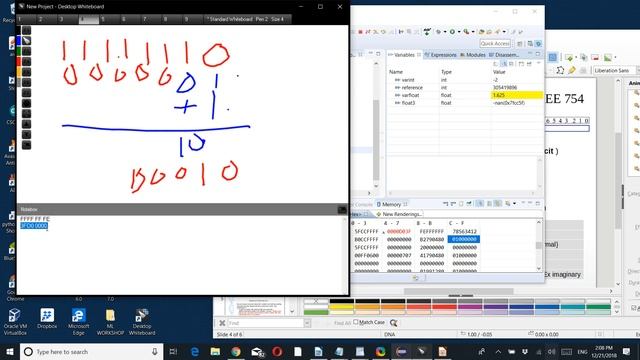Screen dimensions: 640x360
Task: Switch to whiteboard page 5 tab
Action: pyautogui.click(x=110, y=19)
